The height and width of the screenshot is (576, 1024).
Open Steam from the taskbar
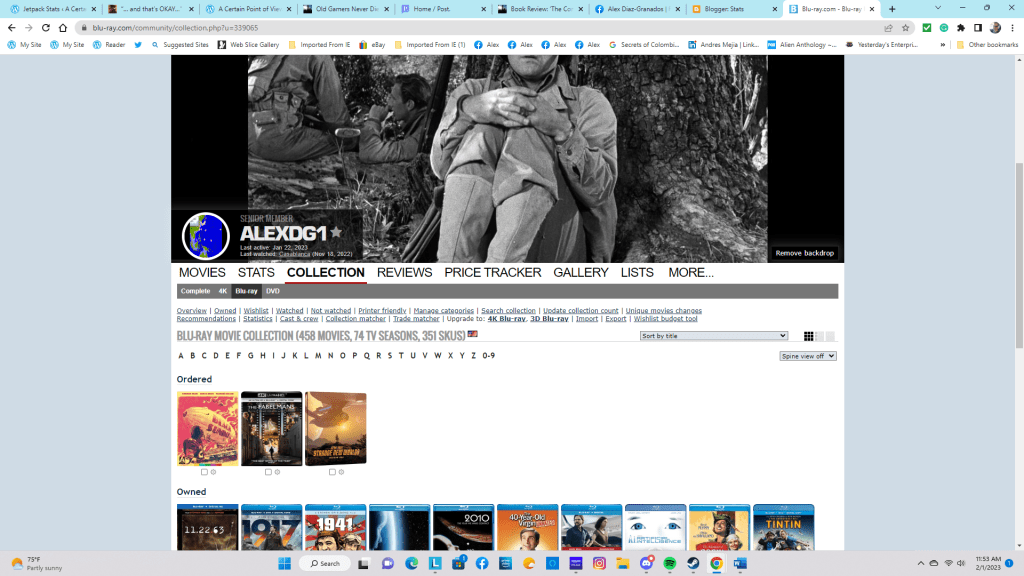693,564
